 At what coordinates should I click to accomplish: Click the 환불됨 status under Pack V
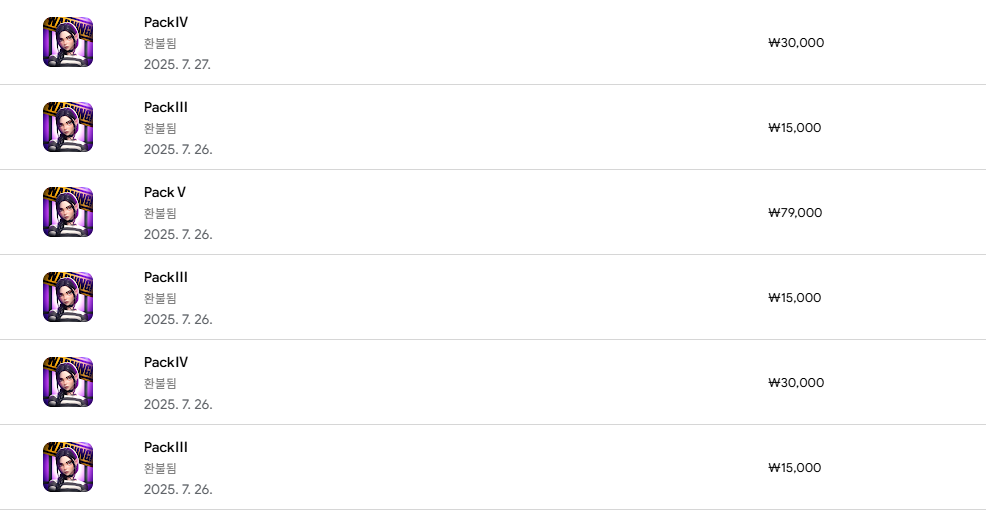[x=160, y=213]
